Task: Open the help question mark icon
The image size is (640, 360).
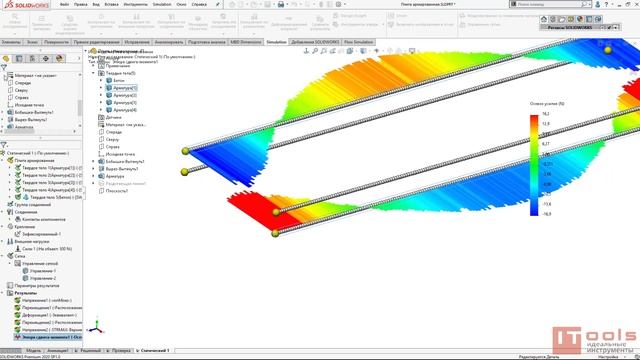Action: click(x=607, y=4)
